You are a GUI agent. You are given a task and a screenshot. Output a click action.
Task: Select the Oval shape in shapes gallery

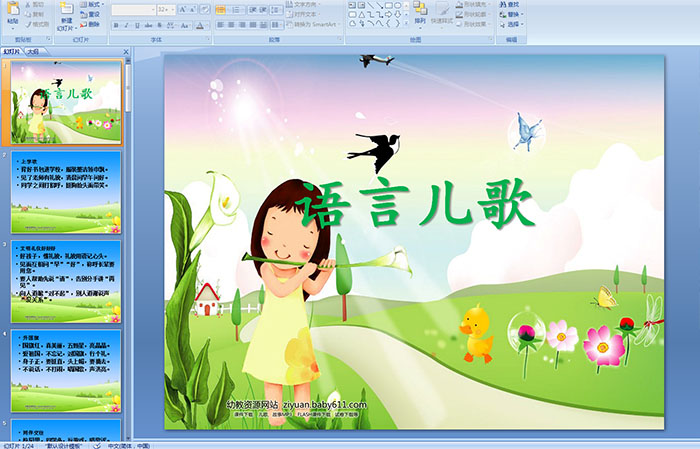(398, 5)
